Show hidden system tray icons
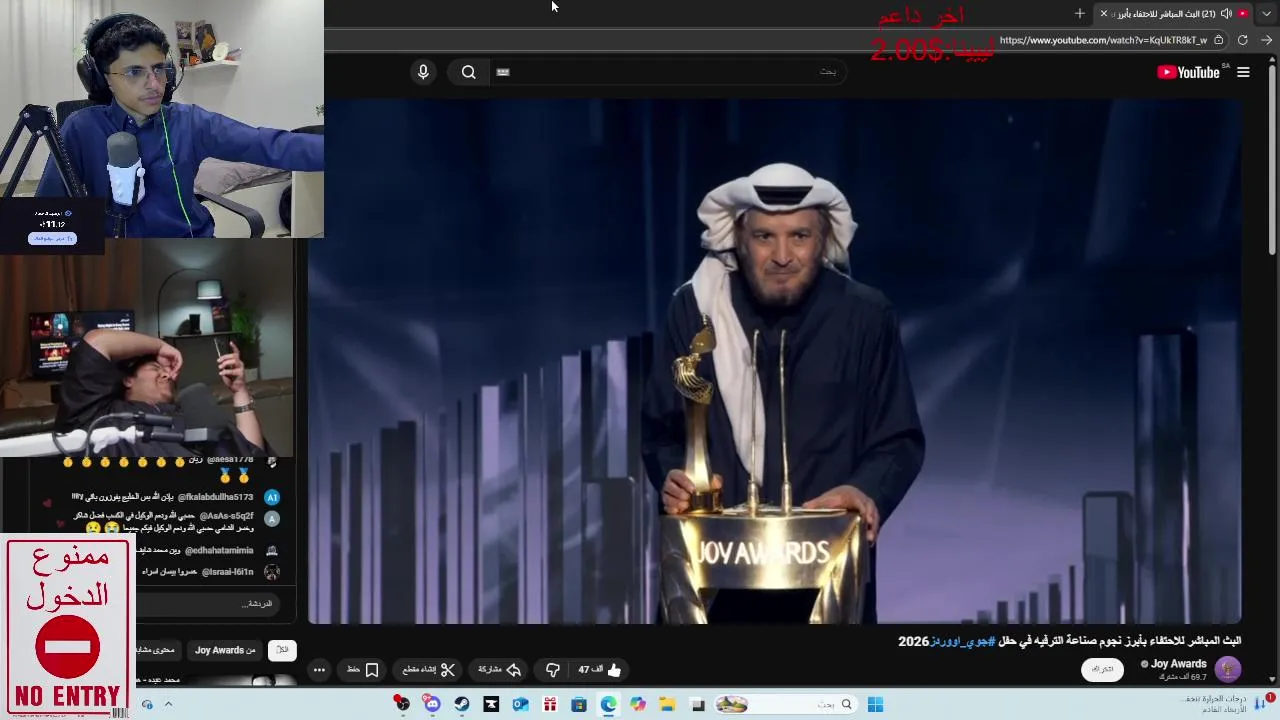 168,705
